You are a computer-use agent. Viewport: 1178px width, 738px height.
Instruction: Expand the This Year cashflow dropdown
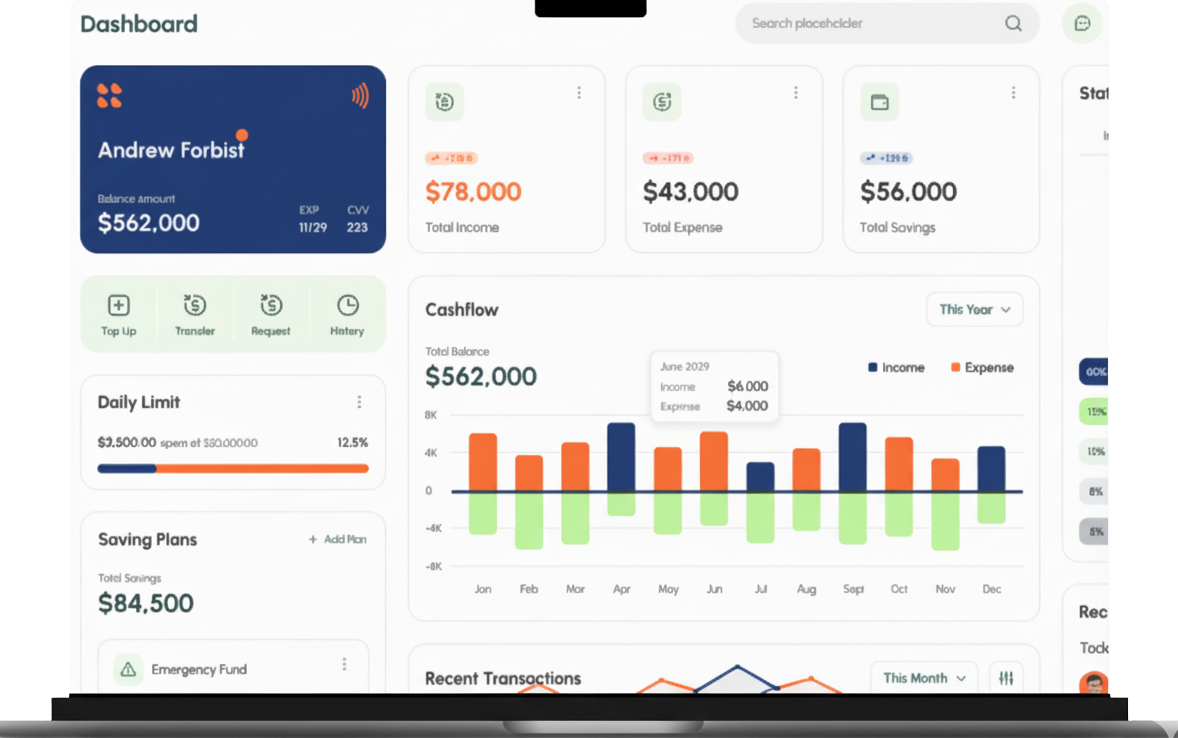(974, 310)
